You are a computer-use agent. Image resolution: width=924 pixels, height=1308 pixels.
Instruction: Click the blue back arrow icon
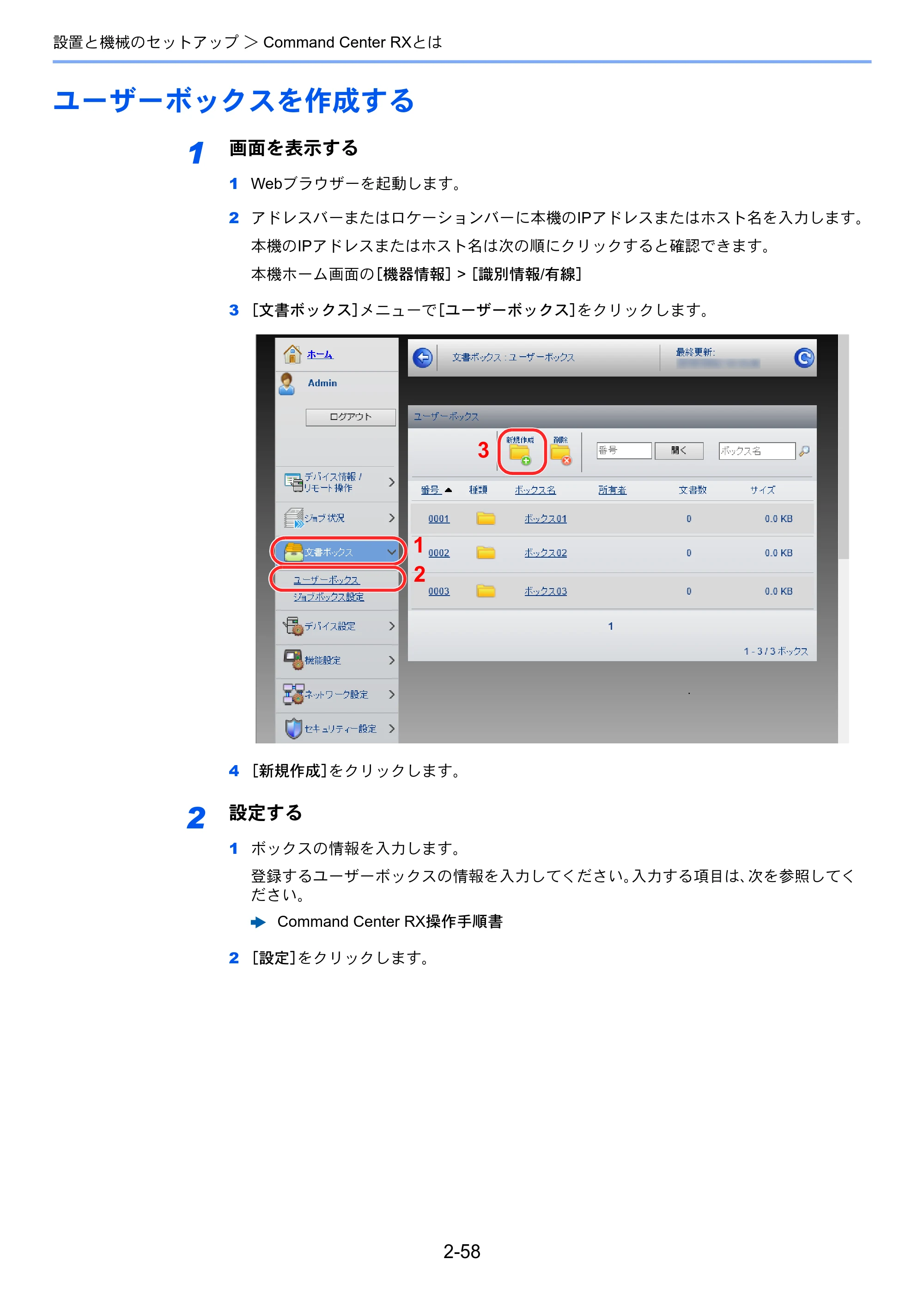(x=423, y=358)
